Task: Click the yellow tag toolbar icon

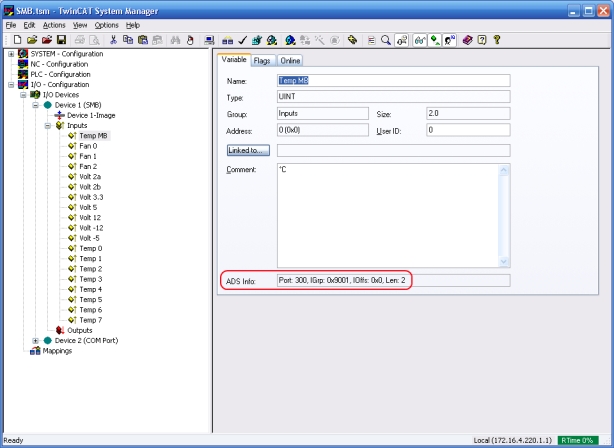Action: pos(352,40)
